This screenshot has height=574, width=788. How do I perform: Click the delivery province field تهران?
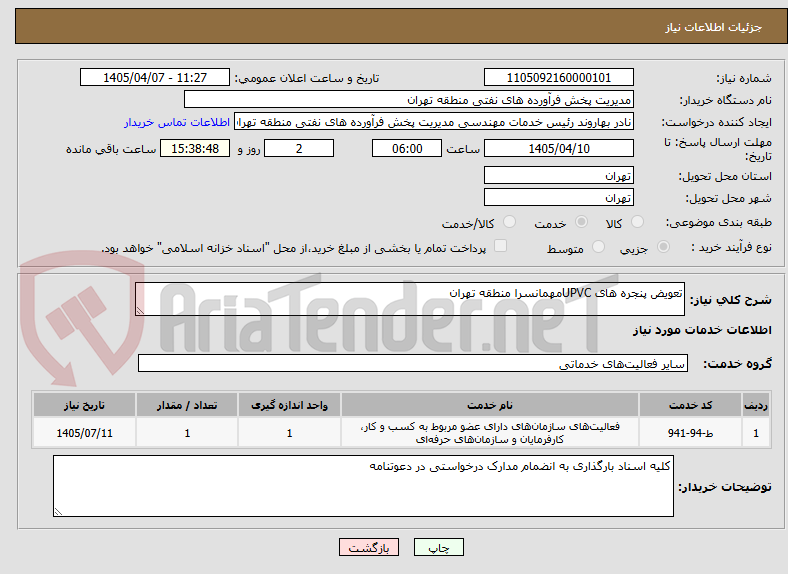558,175
